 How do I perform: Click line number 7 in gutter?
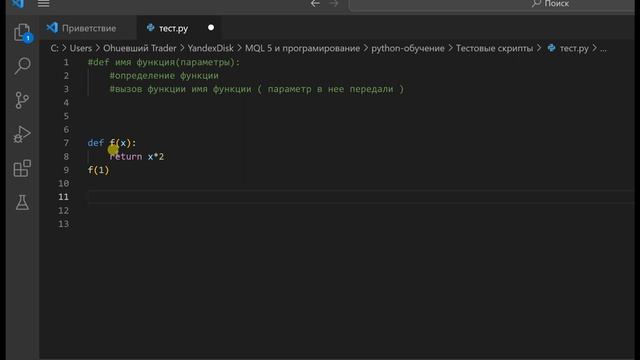point(66,143)
